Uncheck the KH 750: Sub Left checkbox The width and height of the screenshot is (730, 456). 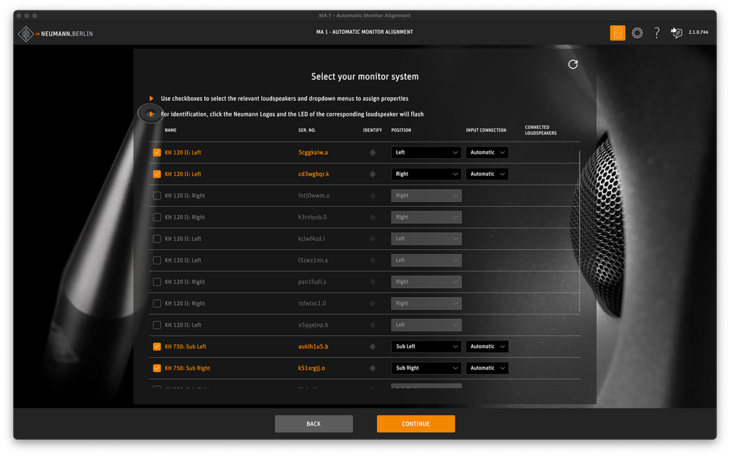click(157, 347)
